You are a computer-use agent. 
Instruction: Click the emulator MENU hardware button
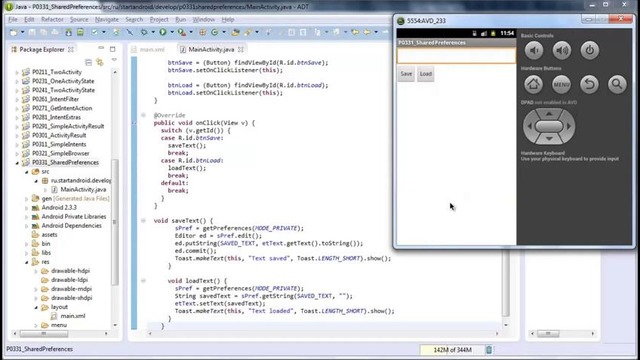pos(561,84)
